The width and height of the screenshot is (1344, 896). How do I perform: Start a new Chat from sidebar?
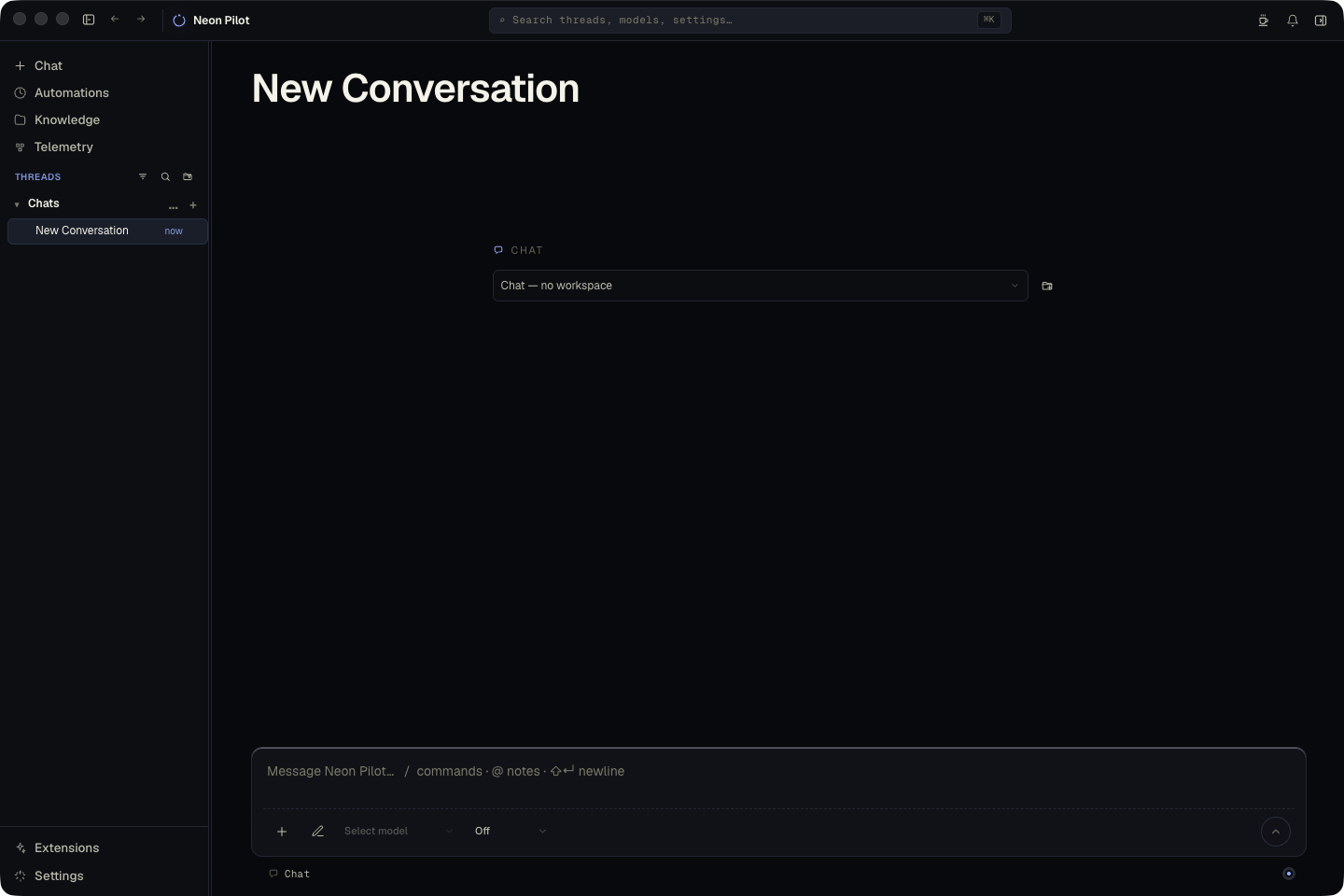coord(105,66)
